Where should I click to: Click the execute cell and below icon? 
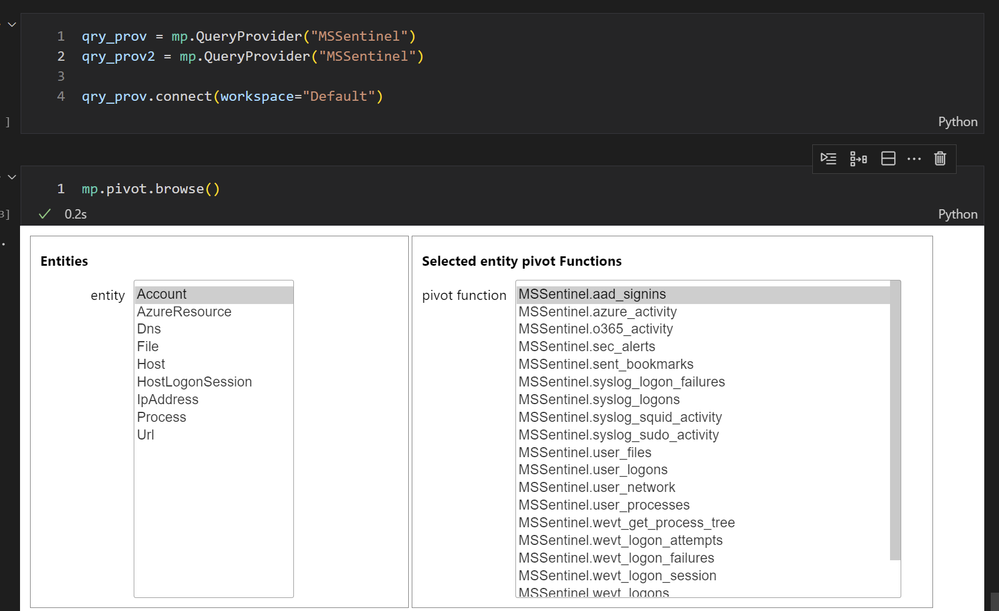[x=858, y=158]
